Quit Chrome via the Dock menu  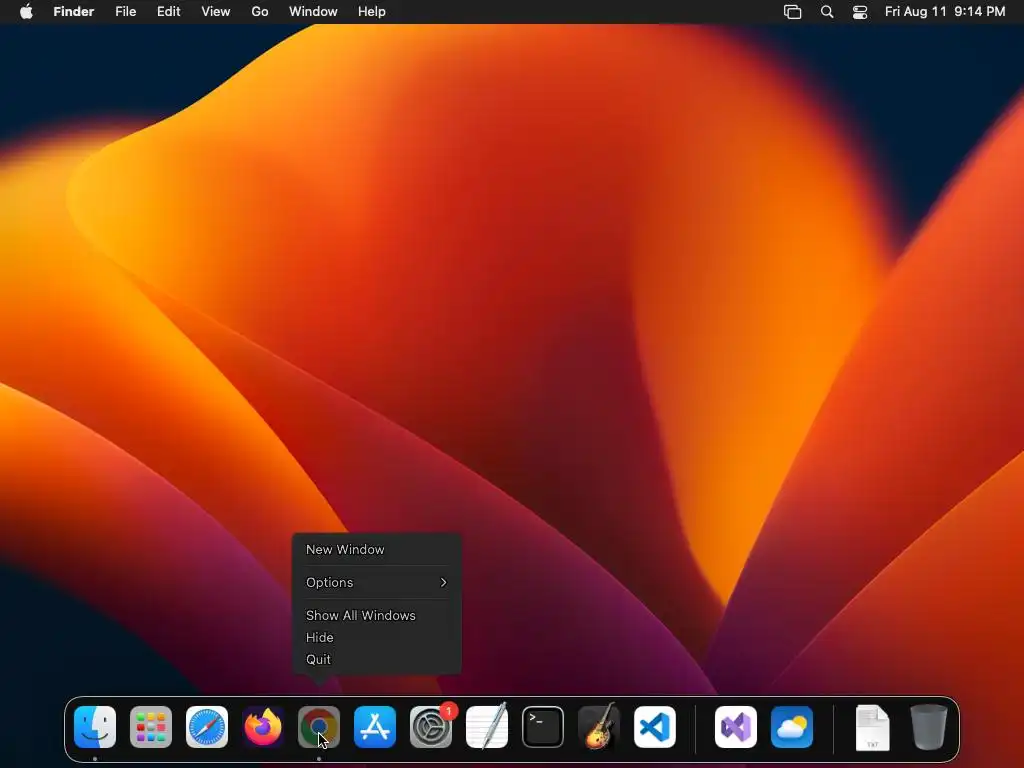[376, 660]
